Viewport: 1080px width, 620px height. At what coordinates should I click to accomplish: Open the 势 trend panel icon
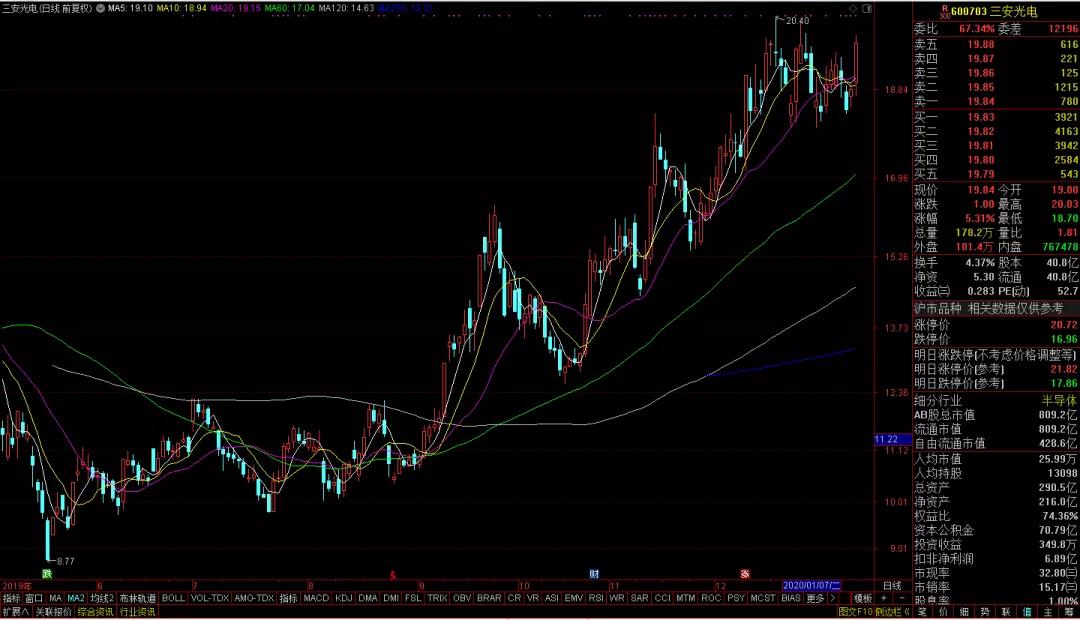tap(984, 611)
